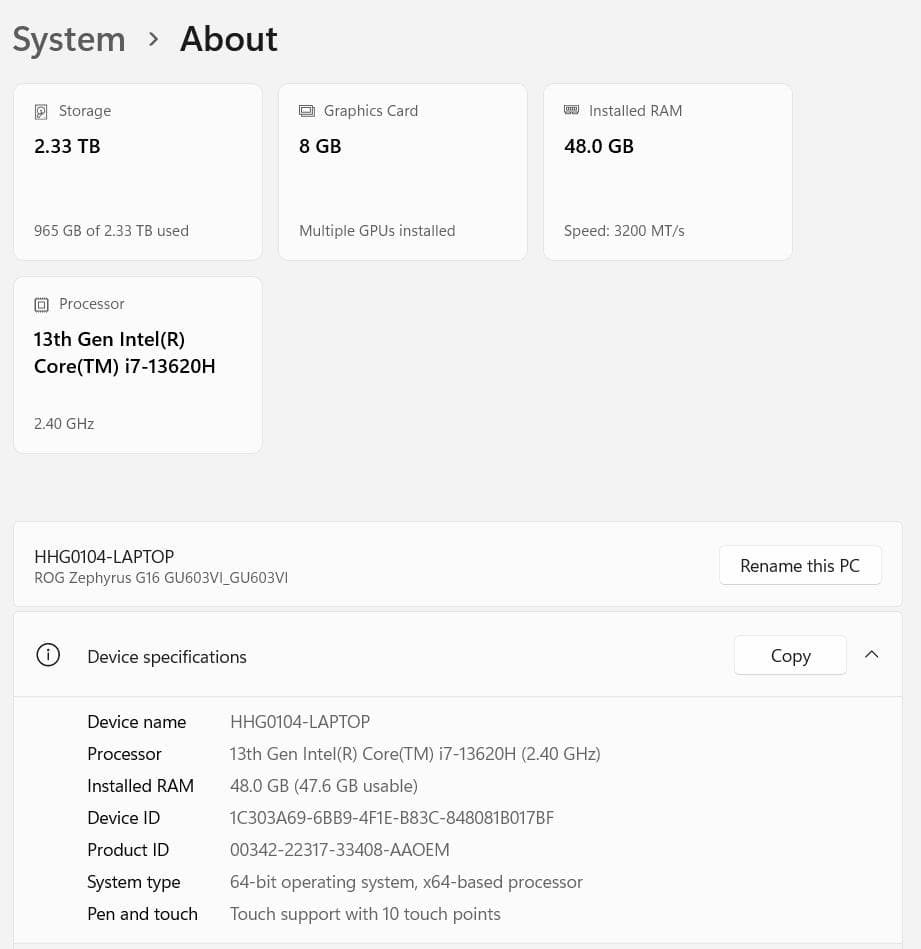Click the icon on the Storage card
921x949 pixels.
(x=41, y=111)
